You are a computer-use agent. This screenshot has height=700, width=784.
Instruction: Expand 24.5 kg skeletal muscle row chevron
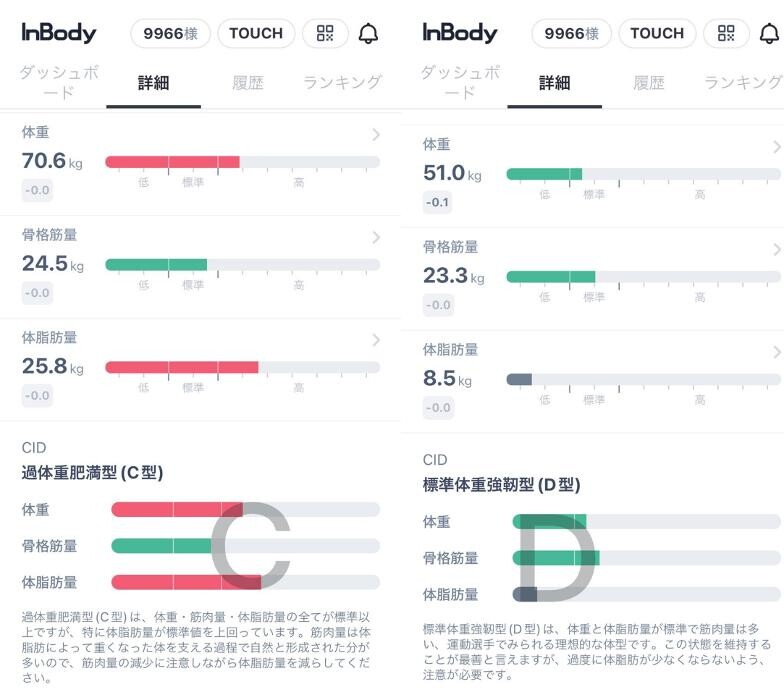coord(376,237)
